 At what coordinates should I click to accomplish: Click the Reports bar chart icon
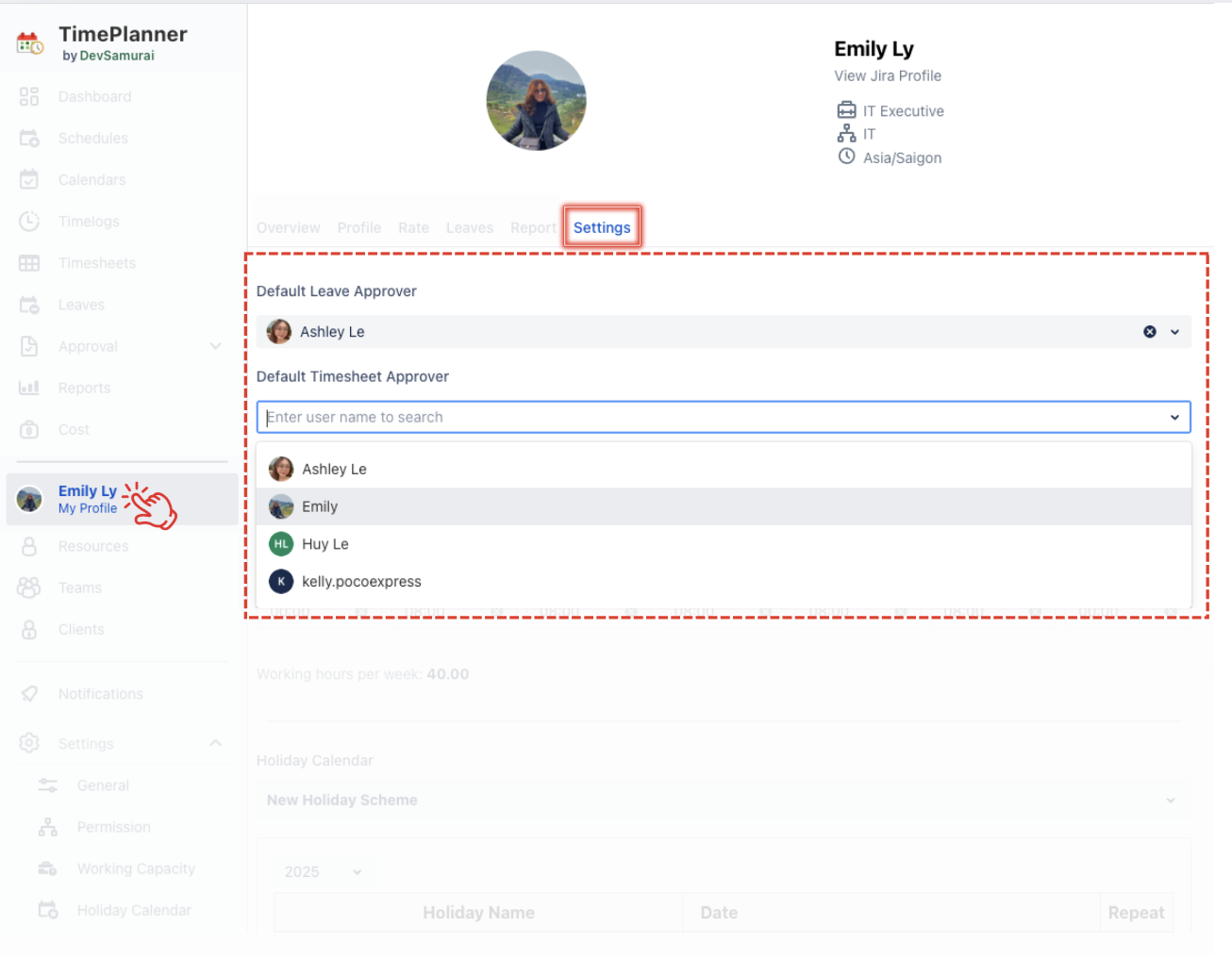tap(29, 388)
